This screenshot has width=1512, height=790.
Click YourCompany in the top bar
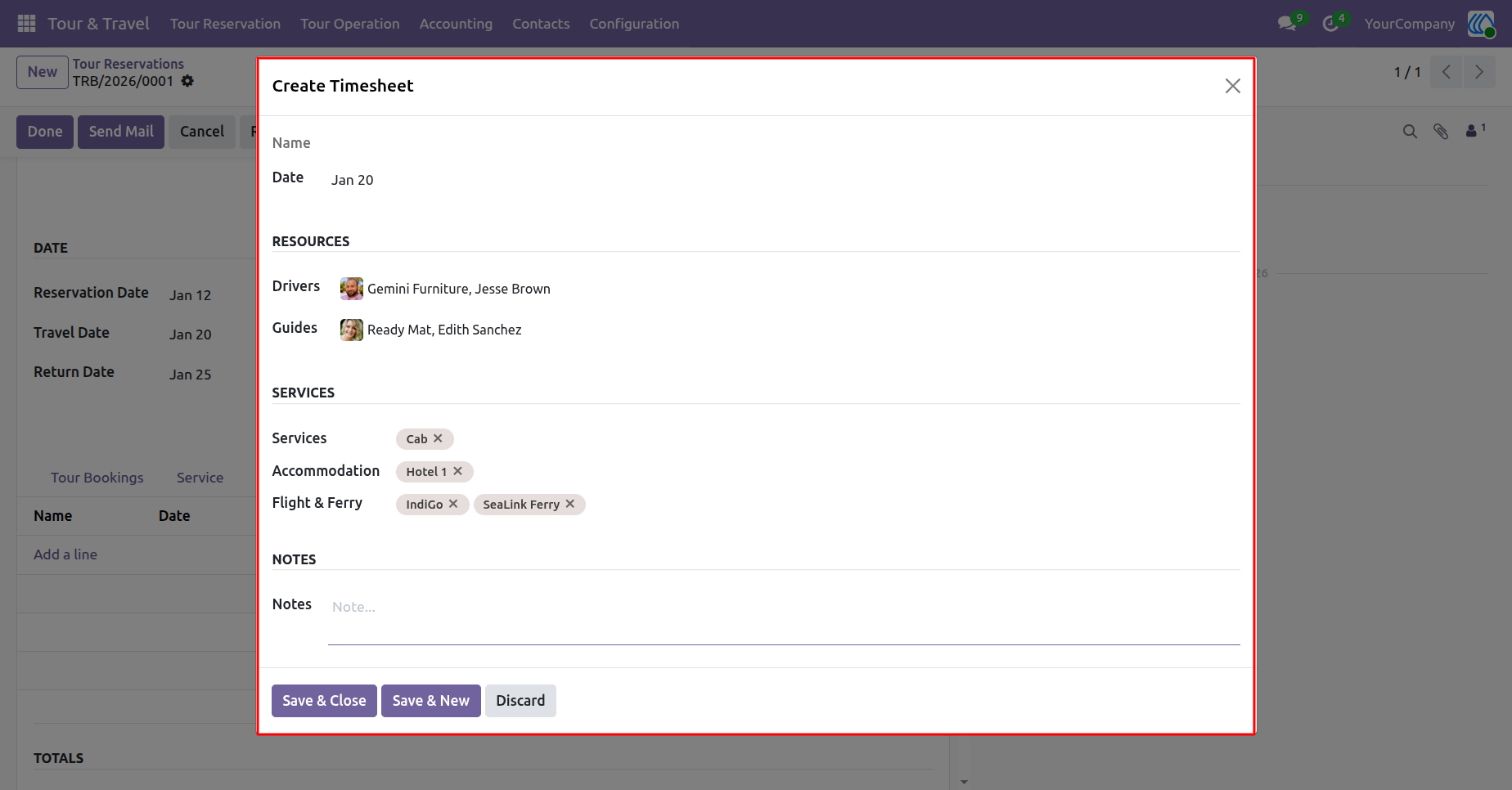pyautogui.click(x=1410, y=24)
